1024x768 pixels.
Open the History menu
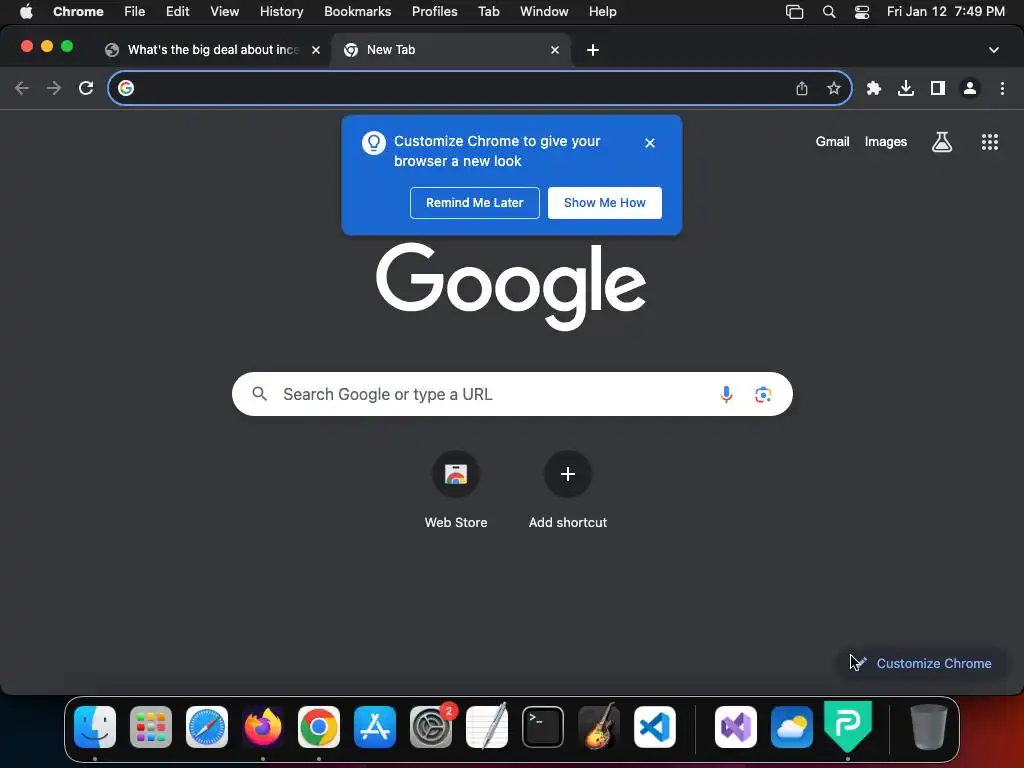point(281,12)
